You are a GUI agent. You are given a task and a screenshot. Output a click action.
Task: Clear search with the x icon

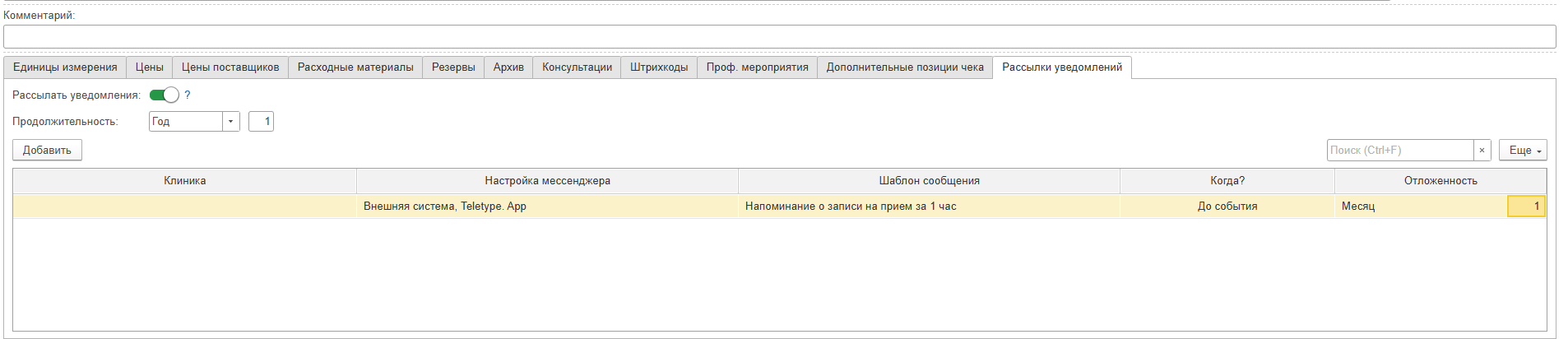pyautogui.click(x=1482, y=151)
